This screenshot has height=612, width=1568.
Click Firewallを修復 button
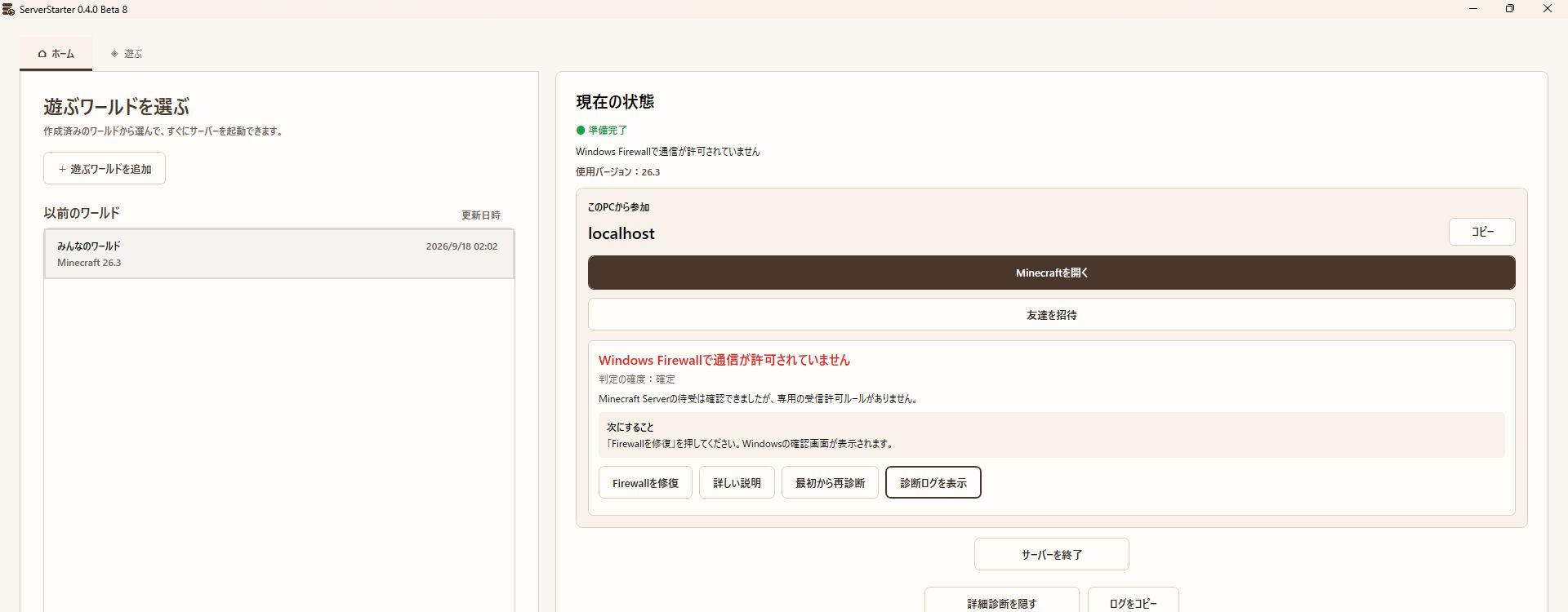coord(645,483)
